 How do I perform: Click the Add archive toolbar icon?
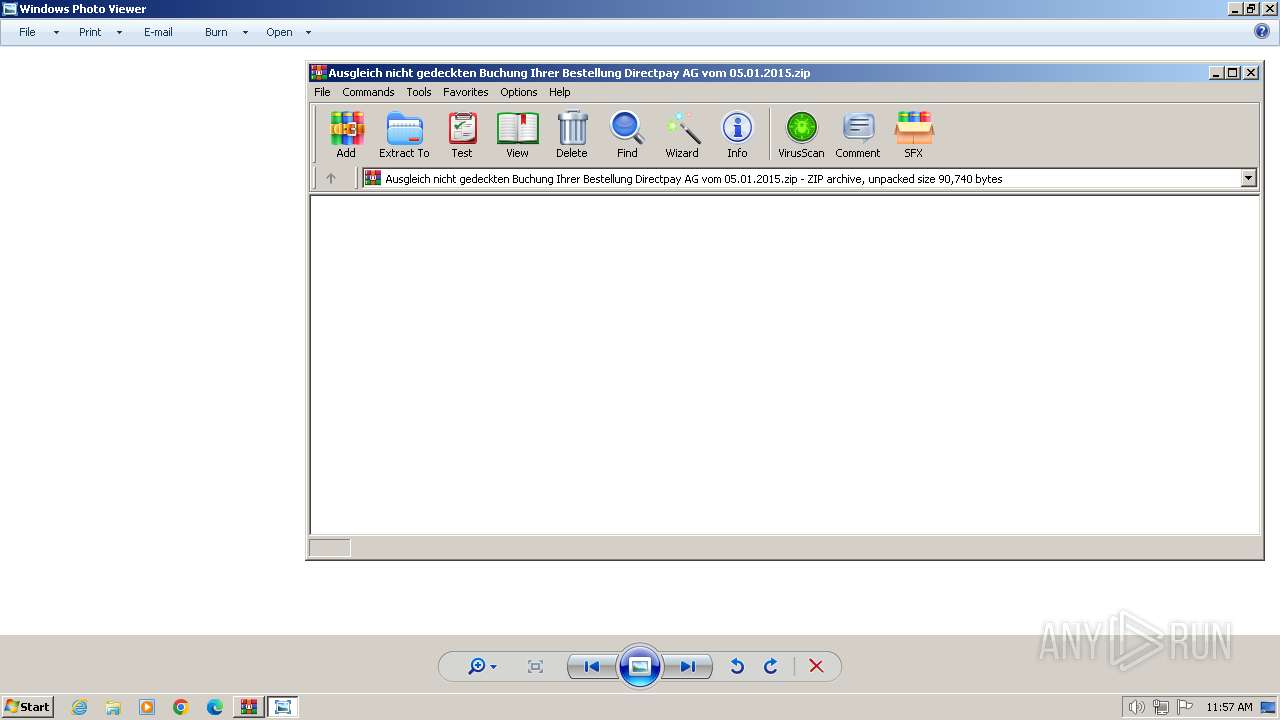click(x=346, y=135)
